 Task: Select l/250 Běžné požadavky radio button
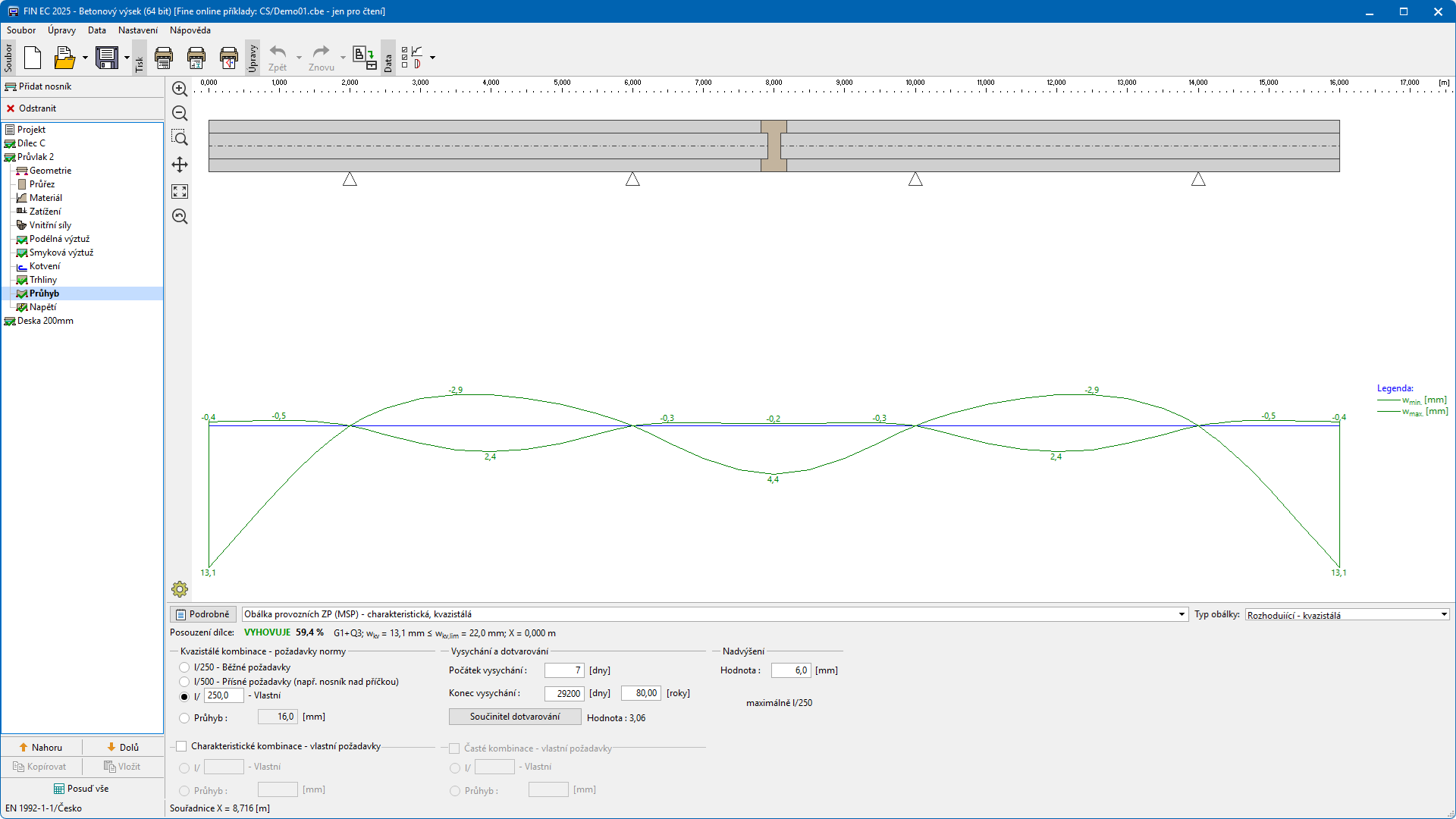point(184,667)
